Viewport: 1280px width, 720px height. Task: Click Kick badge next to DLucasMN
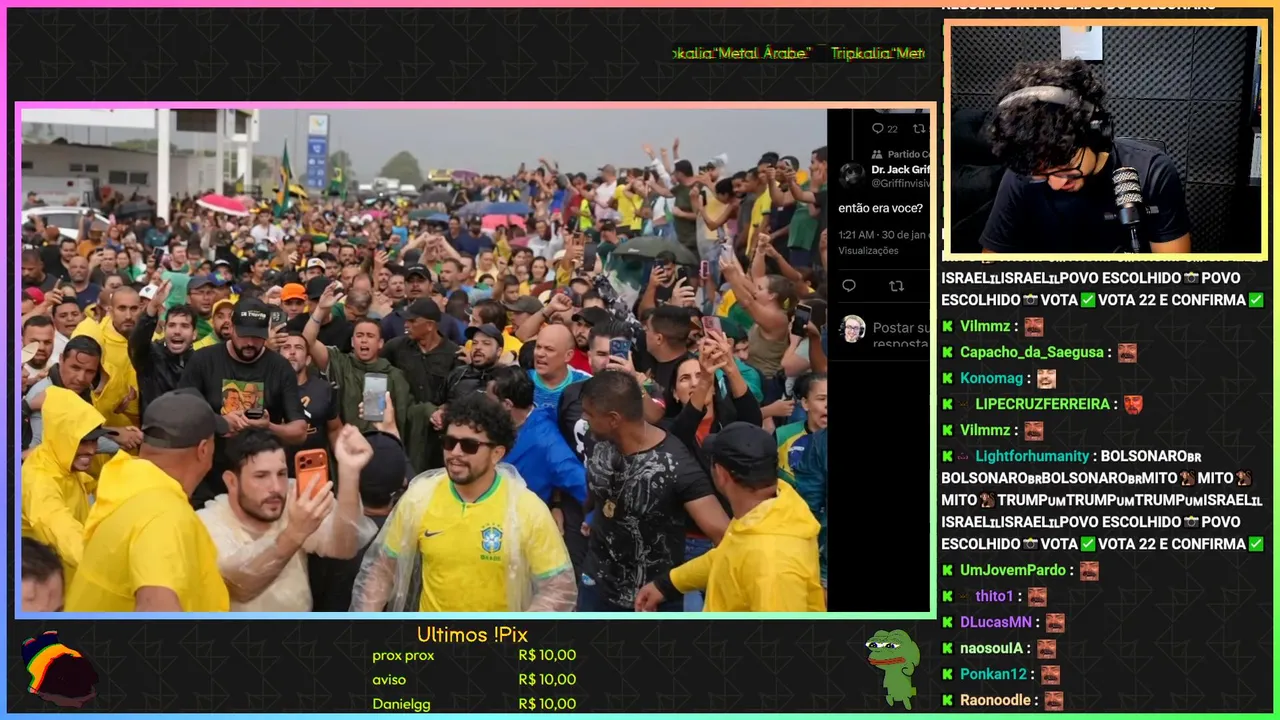tap(948, 622)
